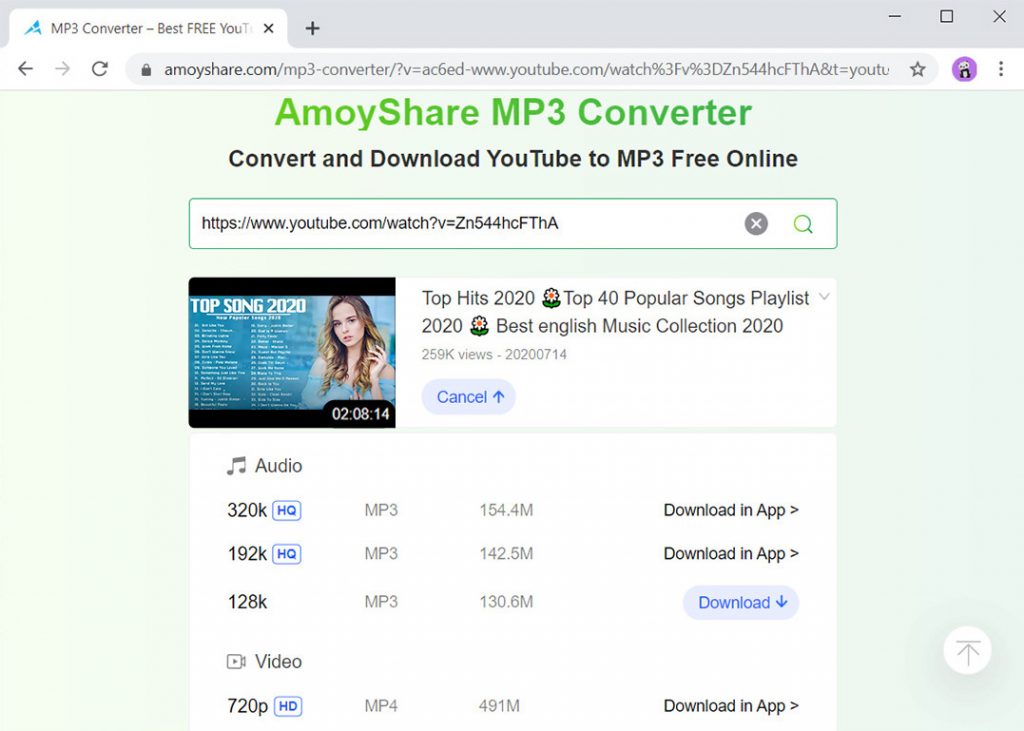This screenshot has width=1024, height=731.
Task: Click the Video section camera icon
Action: 236,662
